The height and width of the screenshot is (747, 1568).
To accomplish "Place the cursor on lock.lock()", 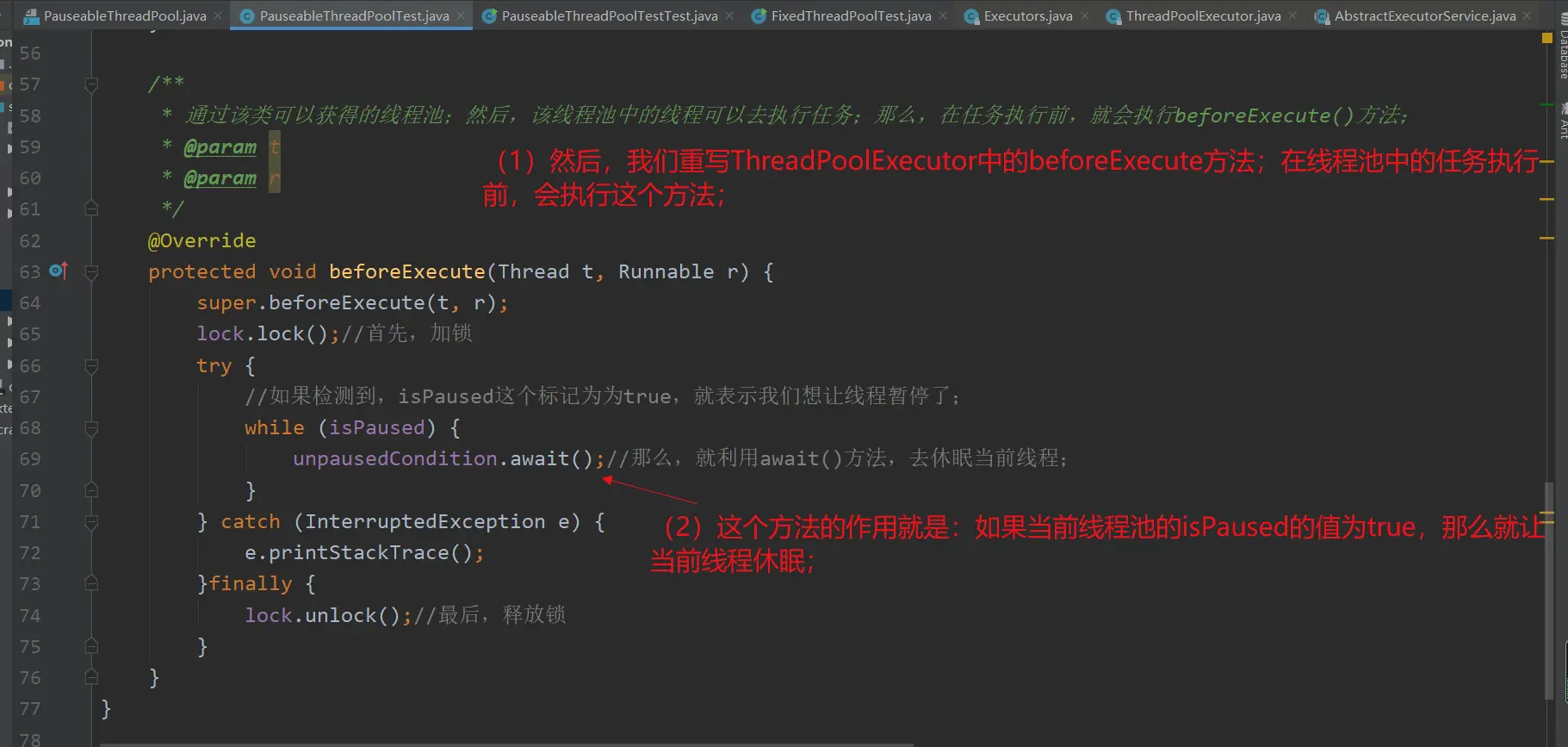I will 263,334.
